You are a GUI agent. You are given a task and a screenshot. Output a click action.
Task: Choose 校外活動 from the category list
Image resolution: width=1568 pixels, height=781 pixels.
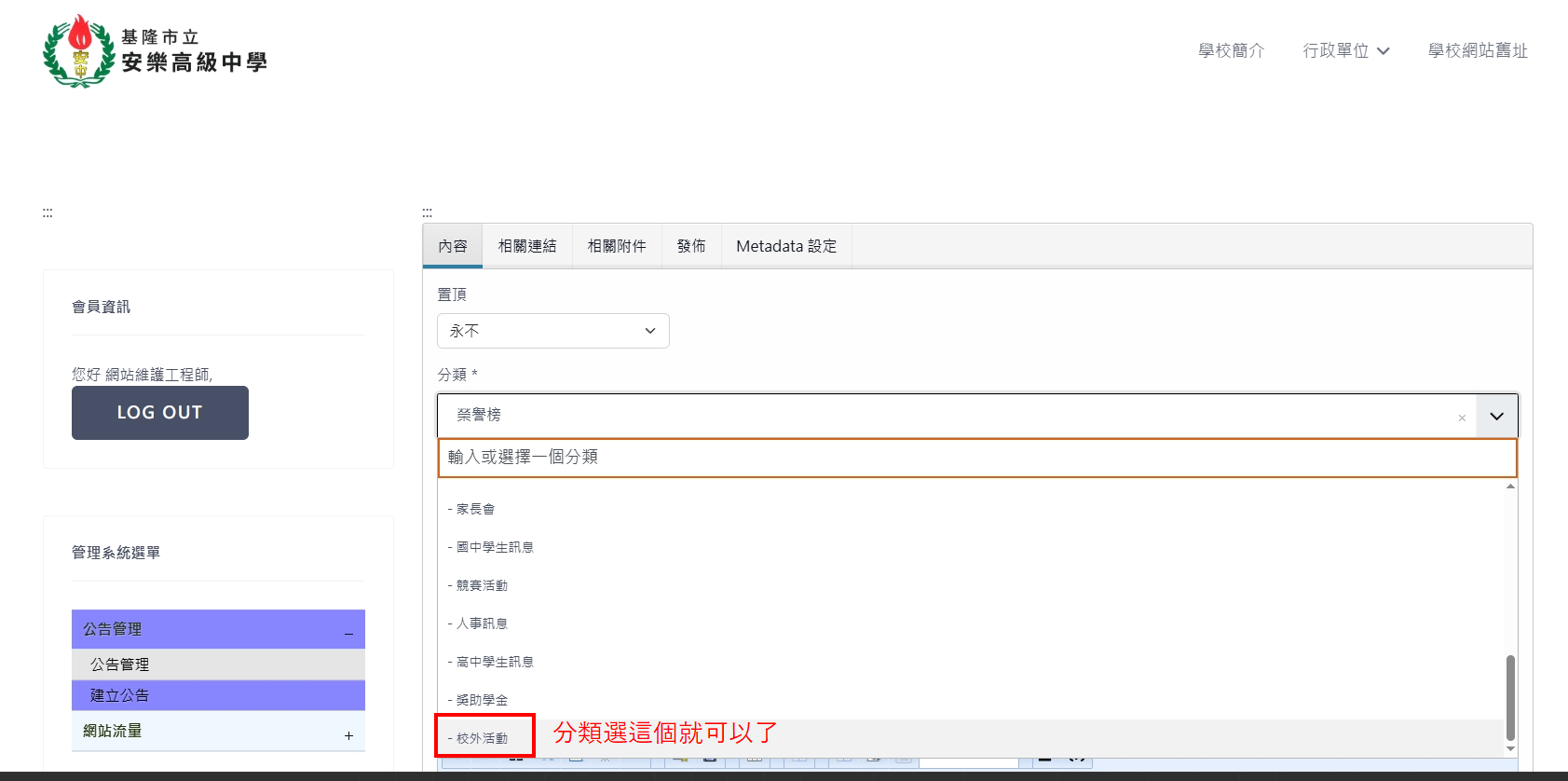click(483, 738)
